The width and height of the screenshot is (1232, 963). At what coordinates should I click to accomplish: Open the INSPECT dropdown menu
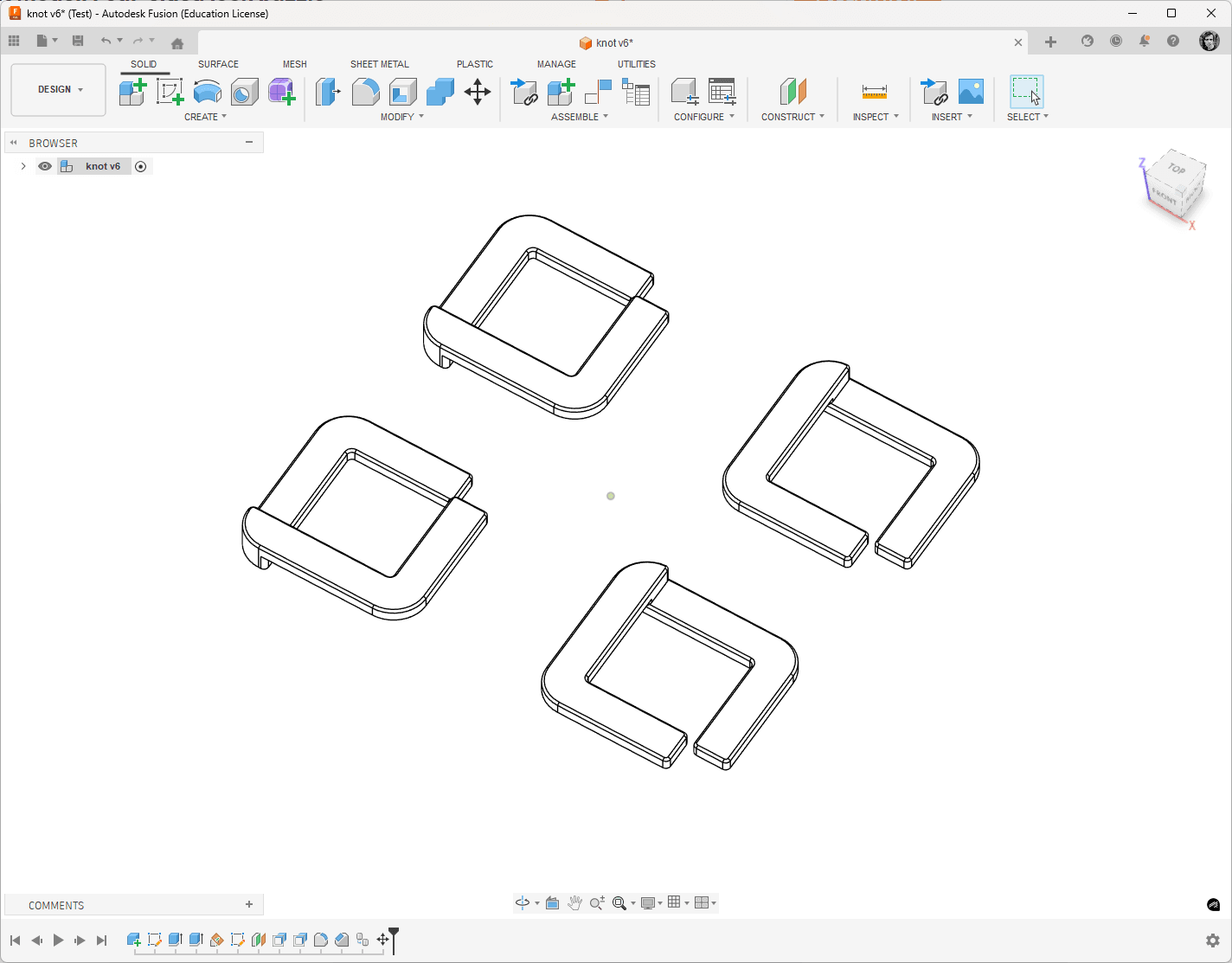click(x=876, y=117)
